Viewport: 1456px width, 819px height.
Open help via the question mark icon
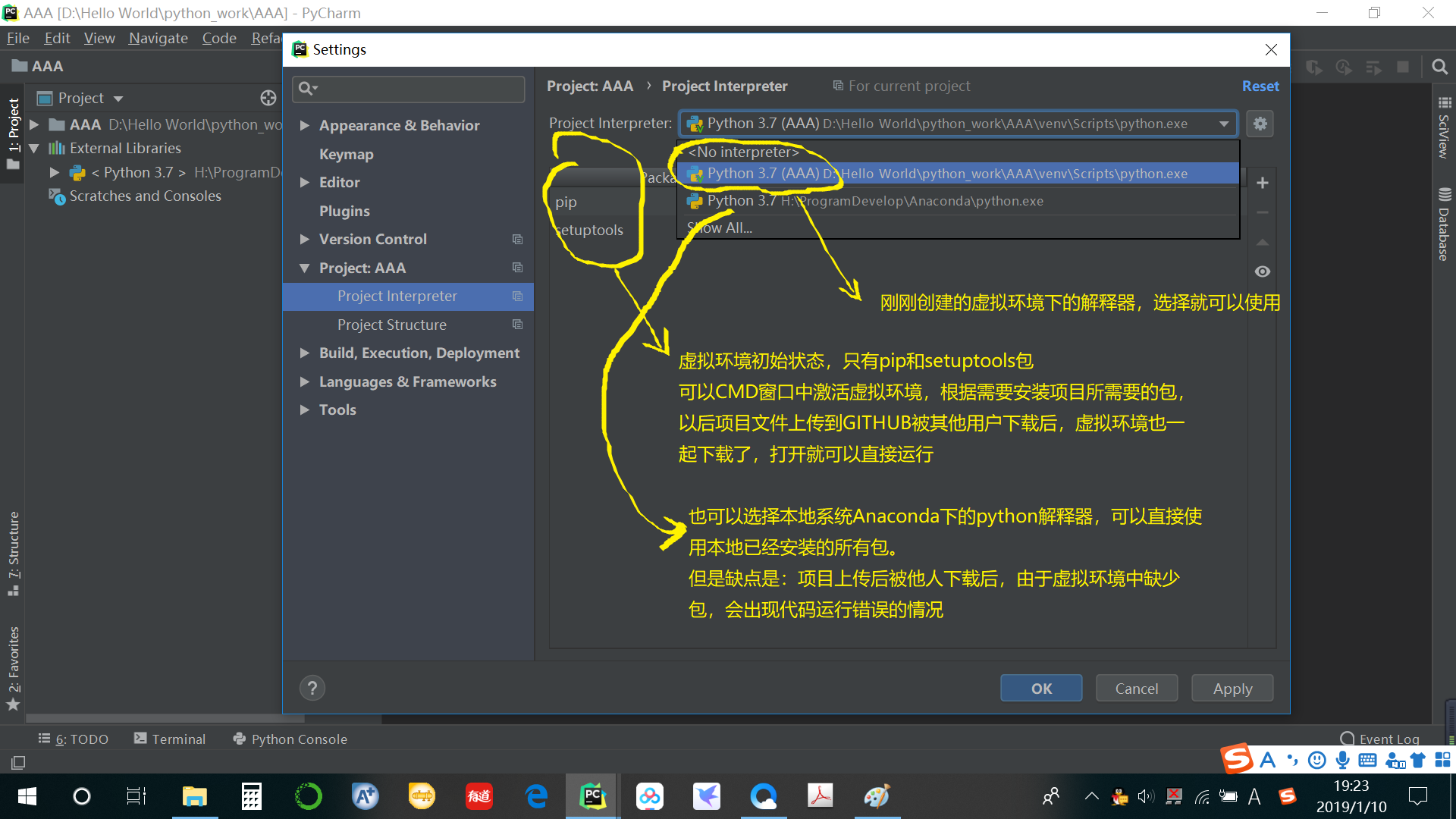[312, 688]
